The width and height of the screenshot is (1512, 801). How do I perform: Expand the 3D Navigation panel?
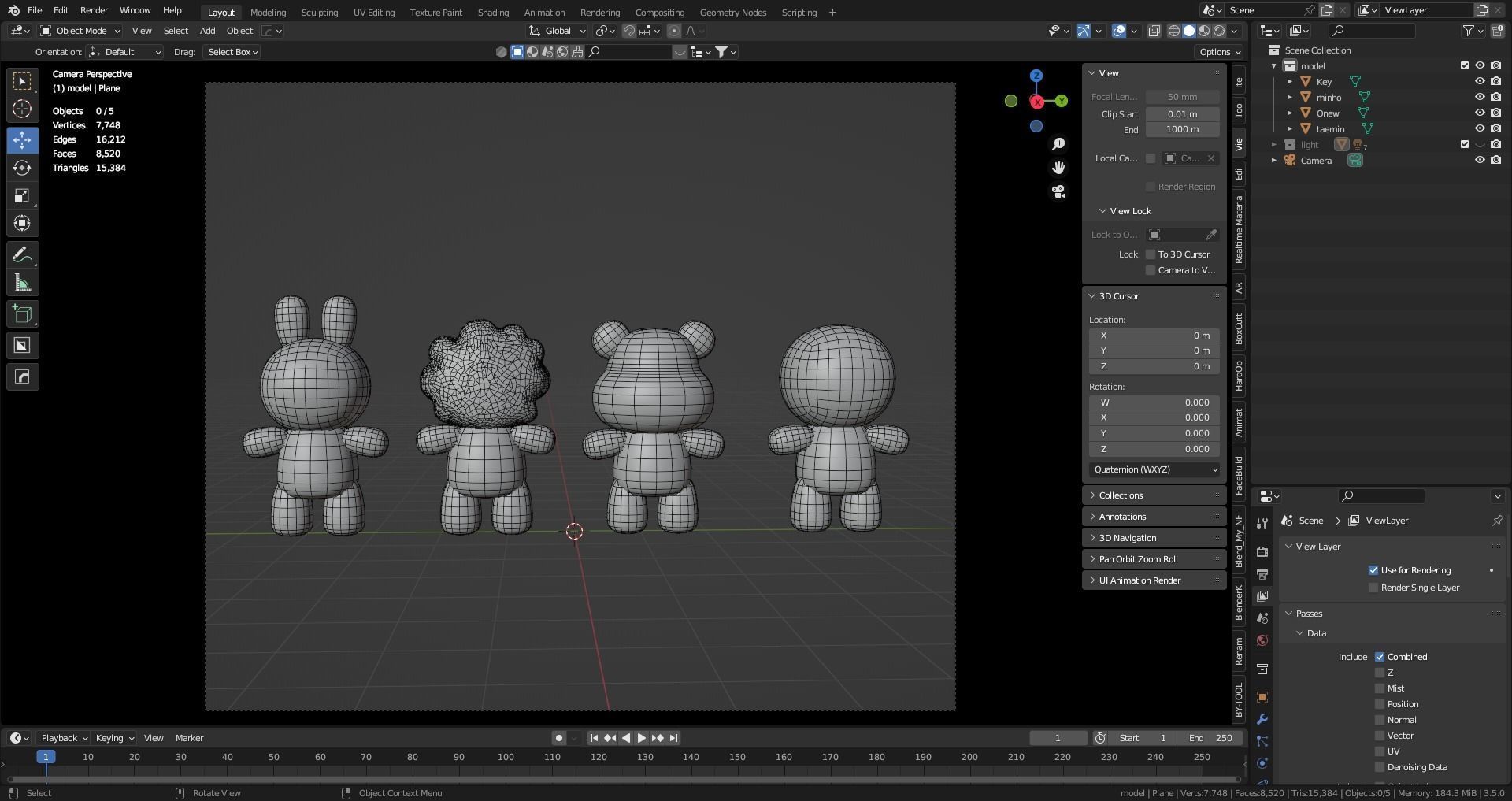coord(1154,538)
